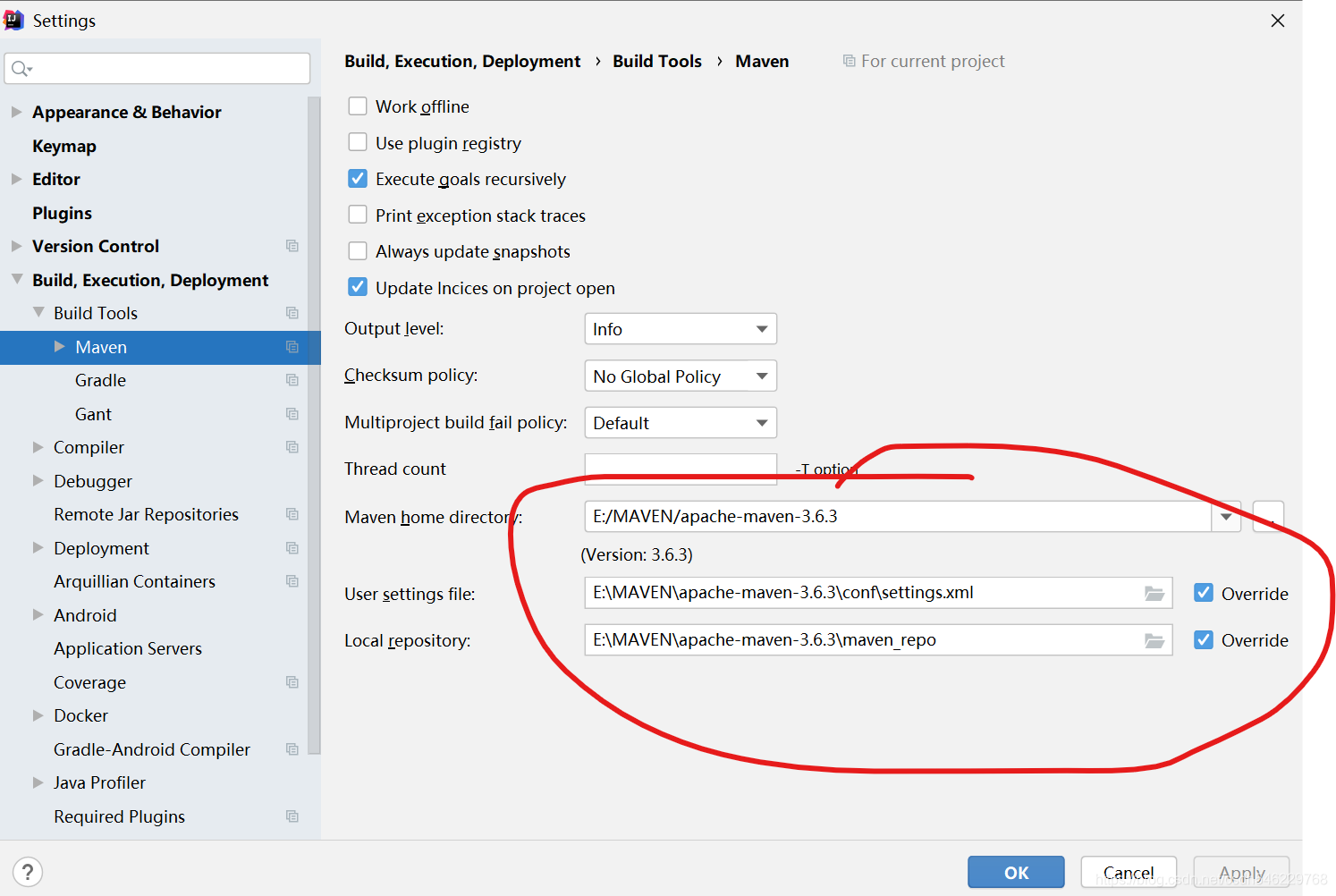Enable Use plugin registry checkbox
This screenshot has height=896, width=1336.
click(358, 142)
